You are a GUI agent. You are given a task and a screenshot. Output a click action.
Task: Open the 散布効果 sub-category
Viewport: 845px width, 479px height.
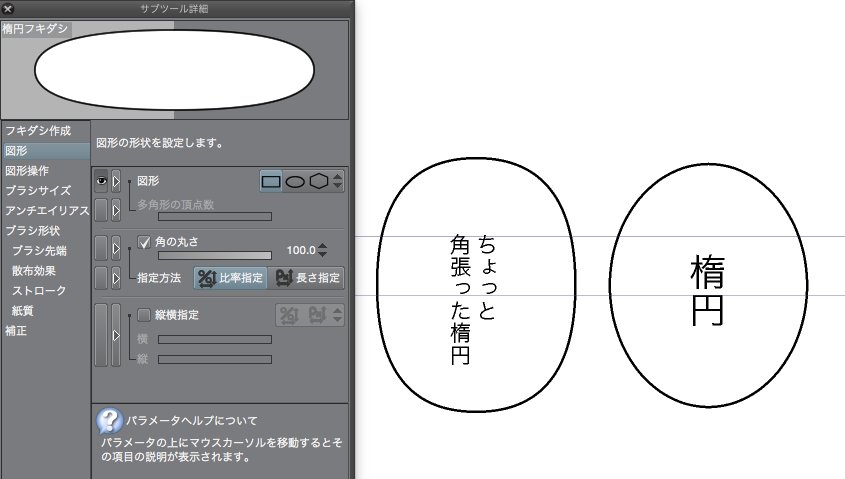click(x=34, y=270)
